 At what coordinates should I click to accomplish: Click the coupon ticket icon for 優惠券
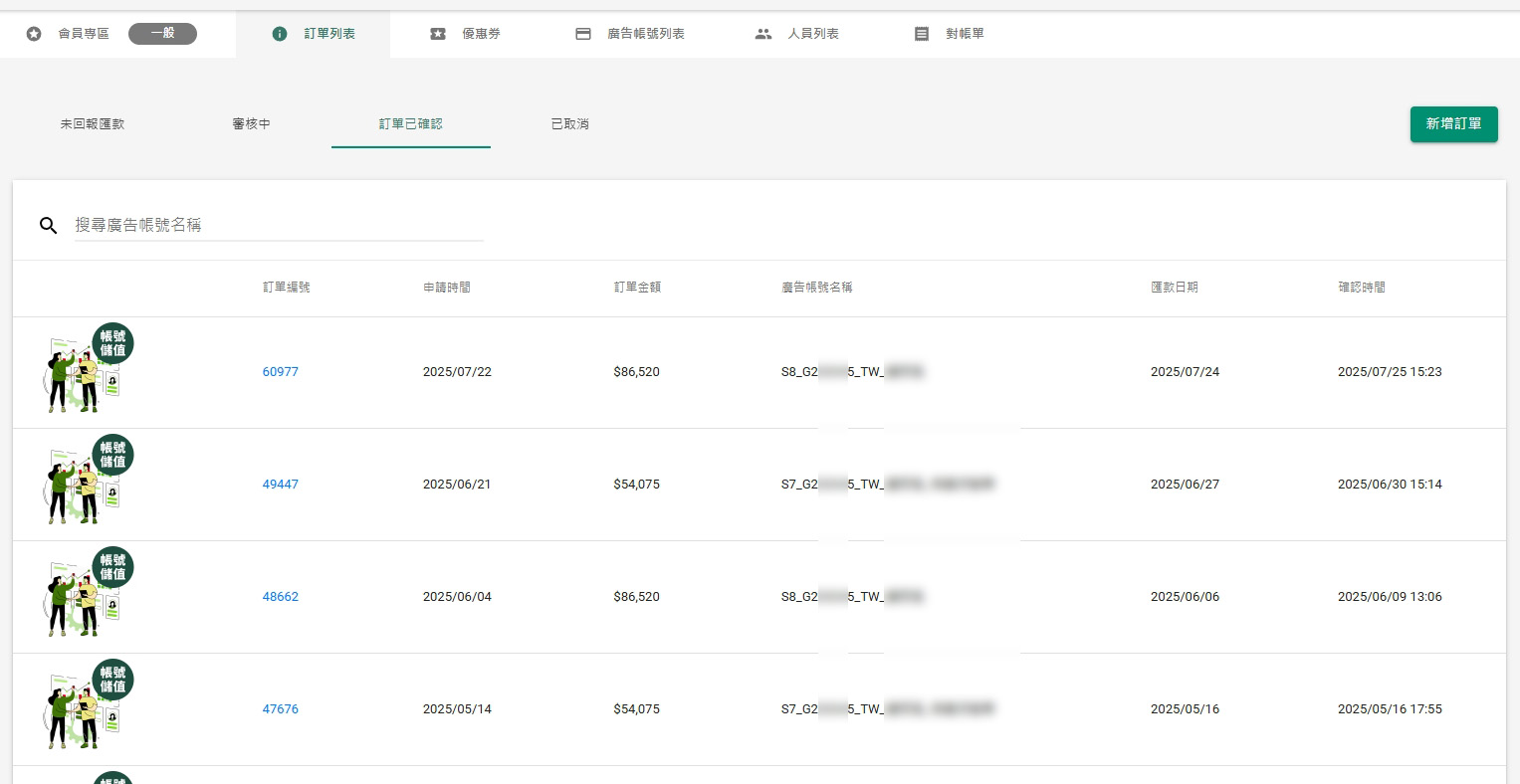438,34
